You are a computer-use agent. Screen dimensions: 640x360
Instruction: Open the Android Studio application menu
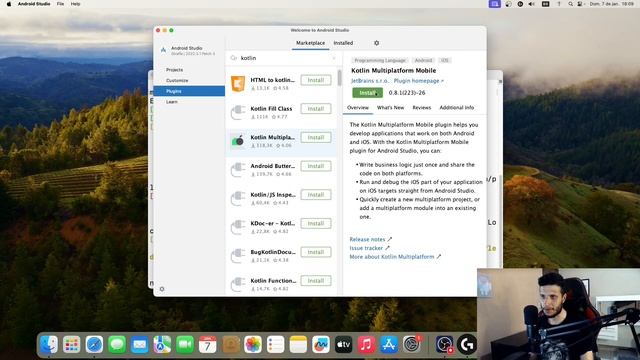(34, 4)
